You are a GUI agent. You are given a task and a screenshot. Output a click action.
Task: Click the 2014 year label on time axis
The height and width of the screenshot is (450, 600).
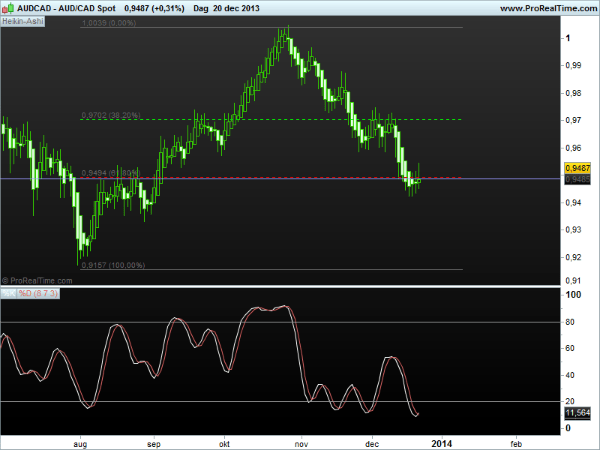tap(442, 444)
